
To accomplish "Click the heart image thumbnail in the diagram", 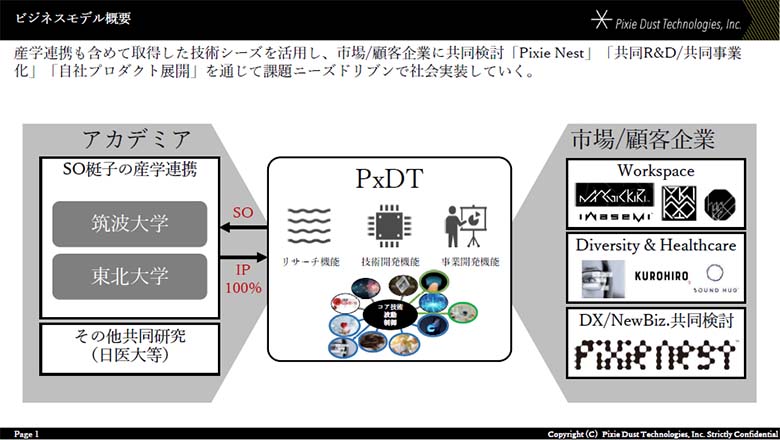I will [x=344, y=324].
